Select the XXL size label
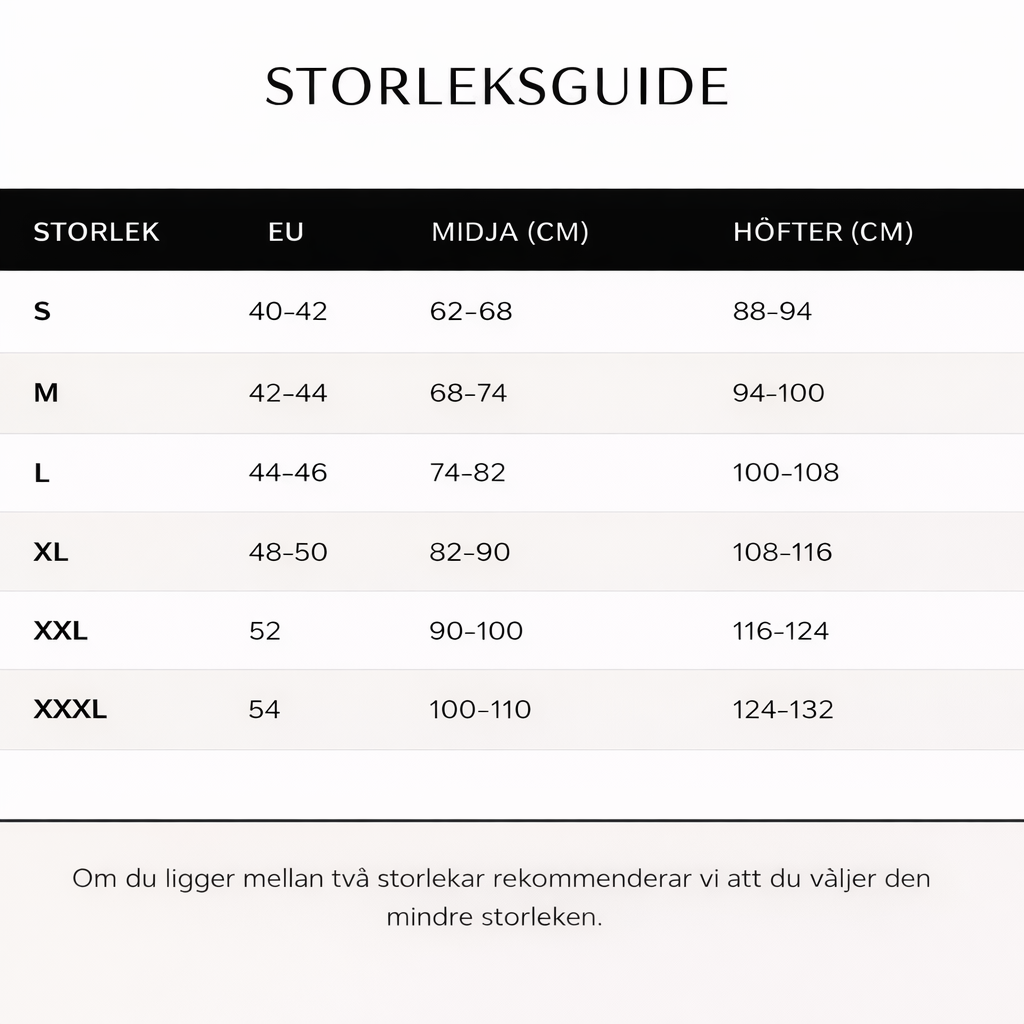 [60, 631]
